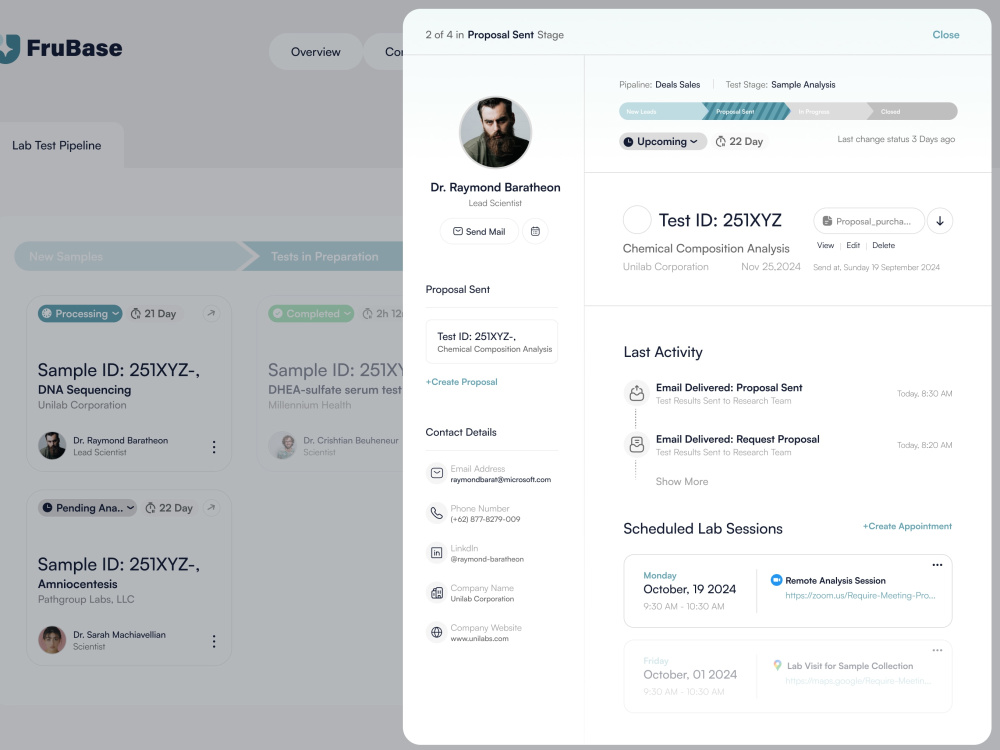Click the Phone Number icon for Dr. Baratheon
Image resolution: width=1000 pixels, height=750 pixels.
point(435,512)
